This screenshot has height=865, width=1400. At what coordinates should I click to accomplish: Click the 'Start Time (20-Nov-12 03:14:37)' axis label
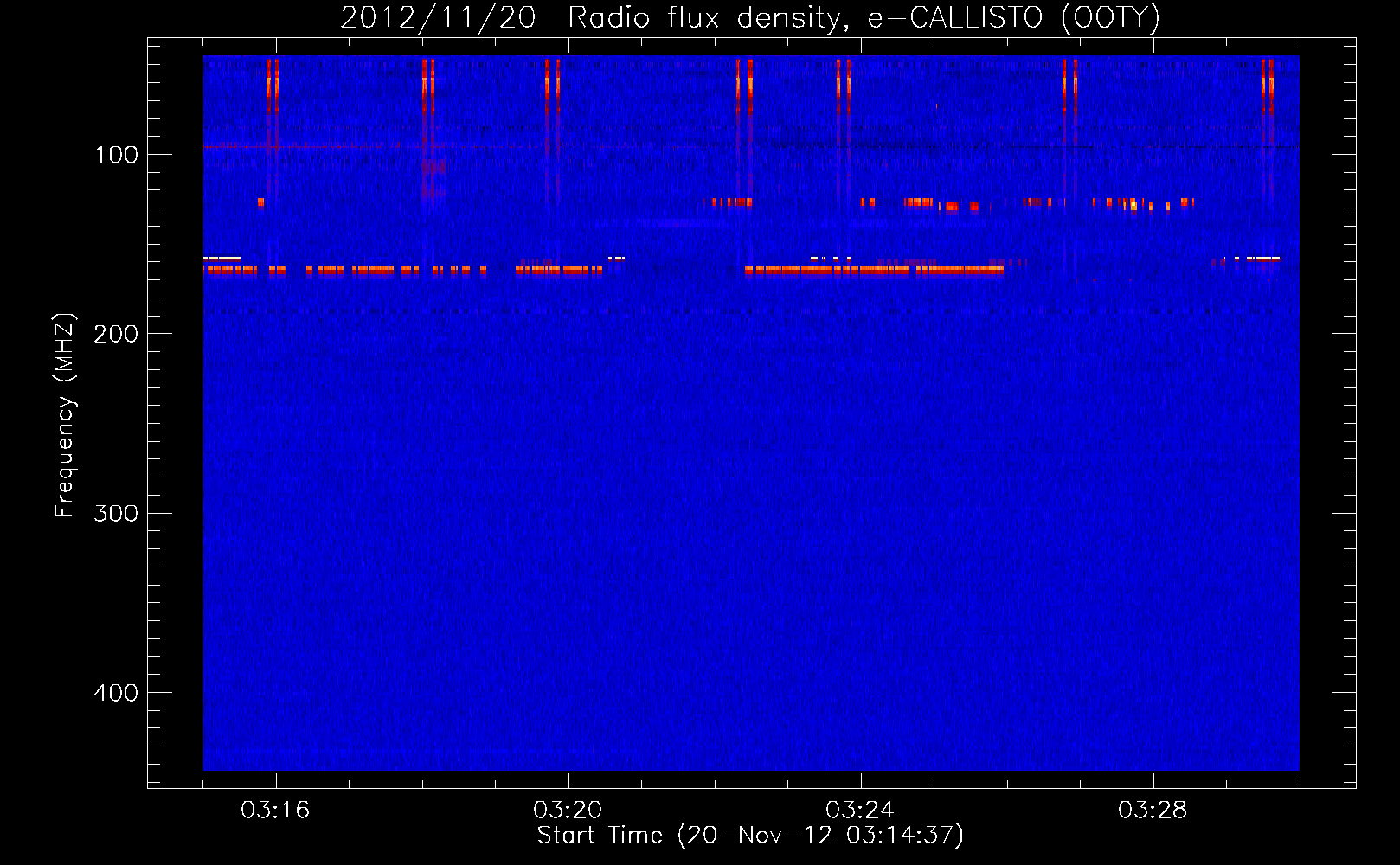pos(750,836)
